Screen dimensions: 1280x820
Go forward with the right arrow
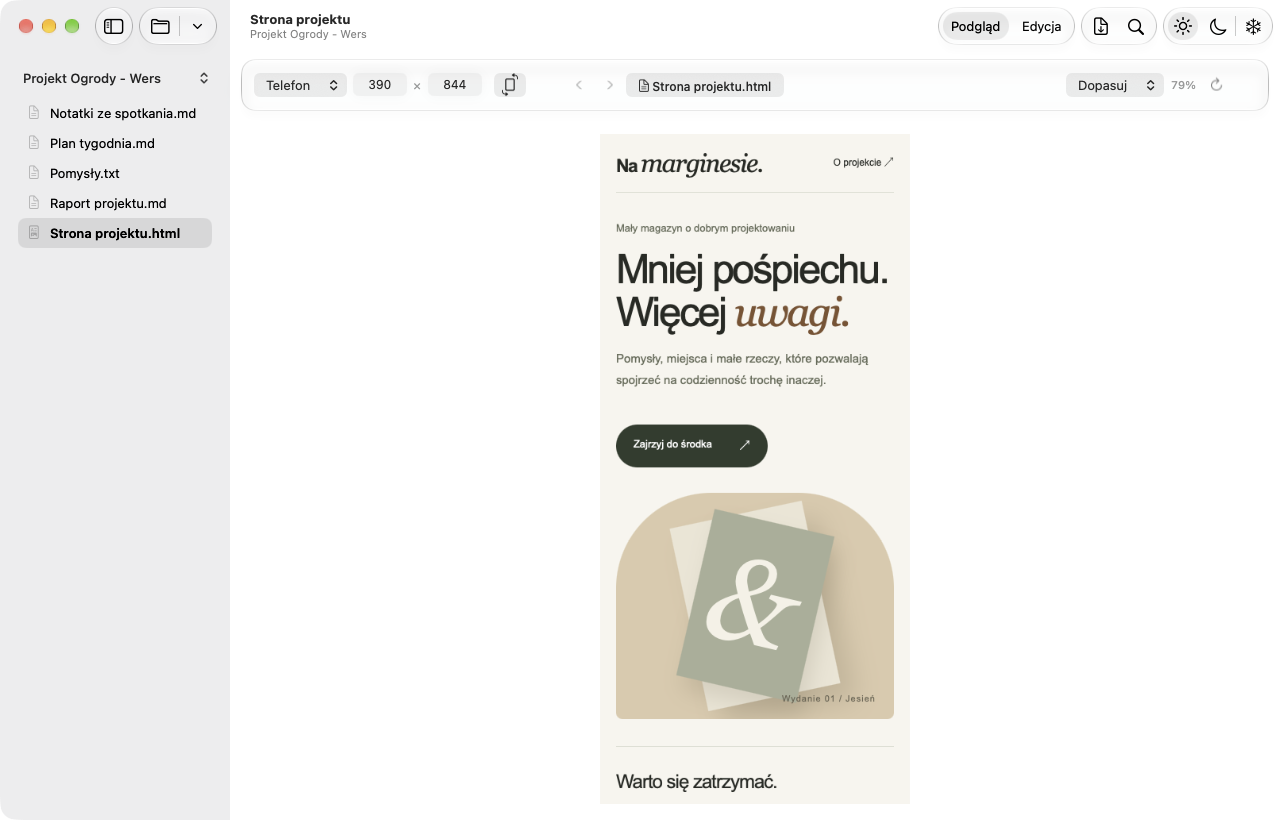click(x=610, y=85)
